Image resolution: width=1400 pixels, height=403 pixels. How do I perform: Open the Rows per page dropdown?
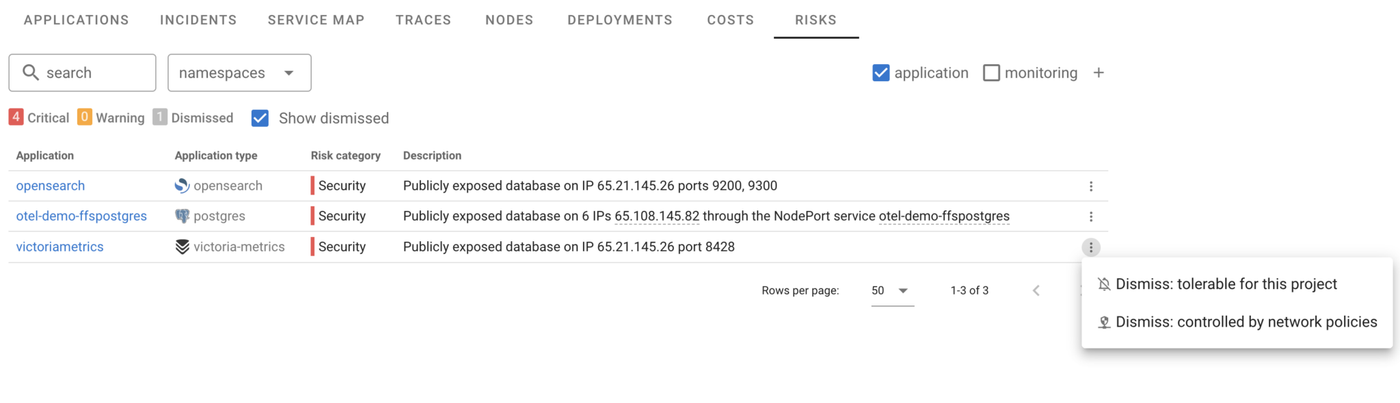pos(890,291)
